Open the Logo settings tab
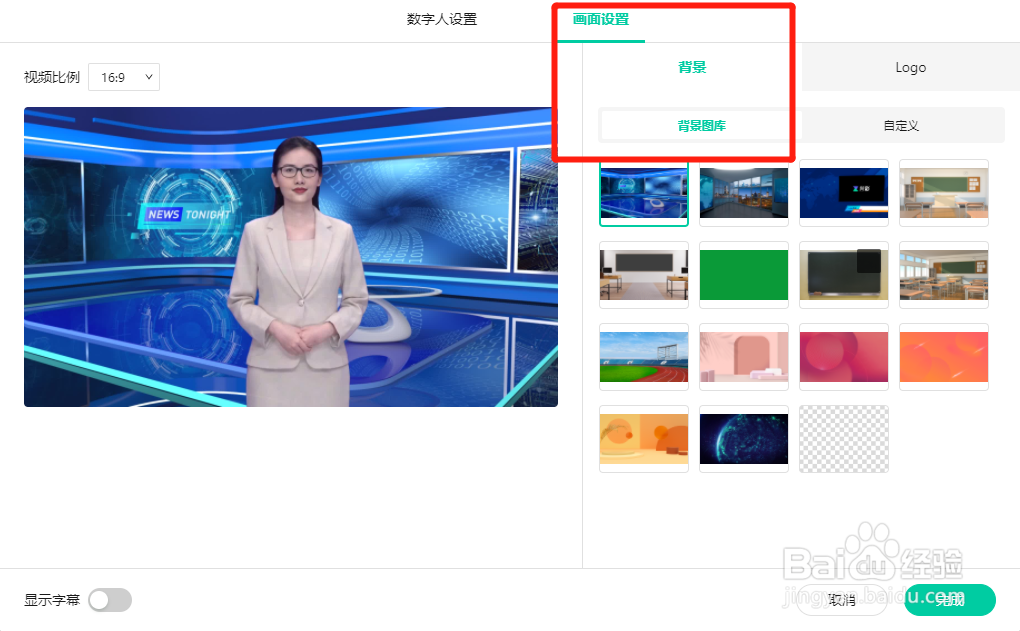1020x631 pixels. pyautogui.click(x=909, y=67)
